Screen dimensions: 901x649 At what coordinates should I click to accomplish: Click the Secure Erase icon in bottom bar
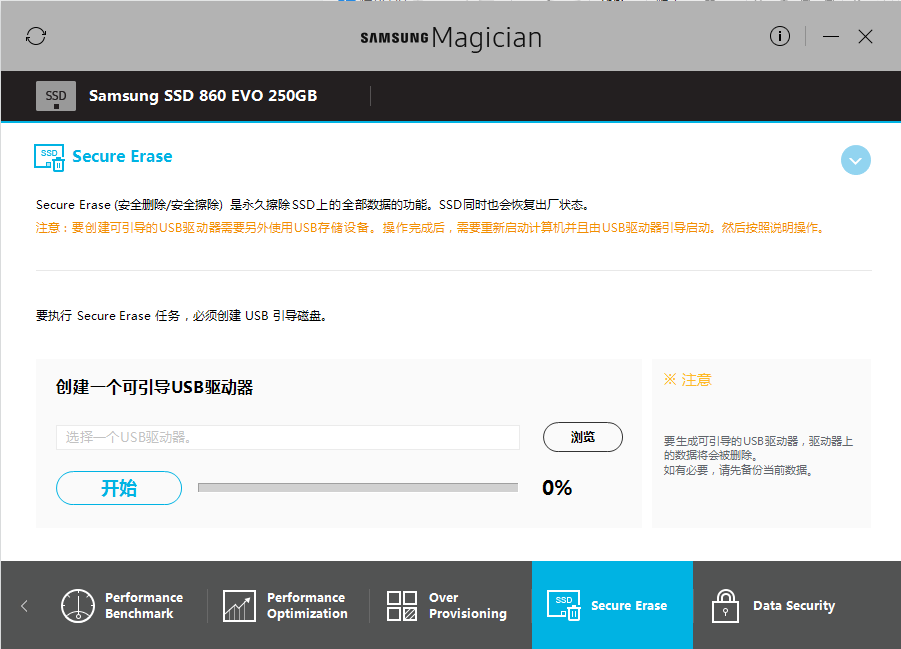point(563,606)
